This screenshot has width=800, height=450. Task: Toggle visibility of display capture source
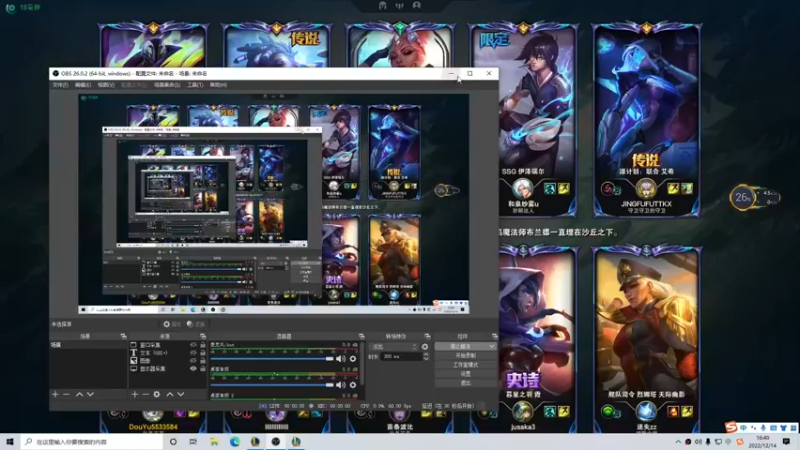click(193, 368)
